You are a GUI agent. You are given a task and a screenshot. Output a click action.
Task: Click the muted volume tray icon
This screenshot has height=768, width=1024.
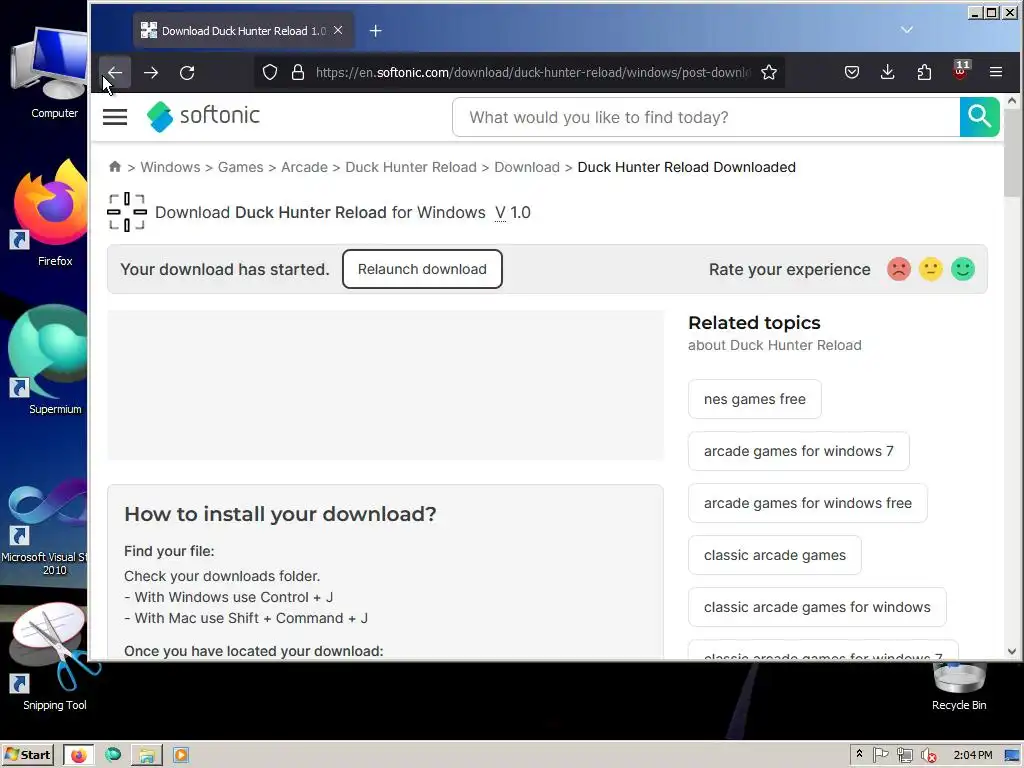coord(929,756)
